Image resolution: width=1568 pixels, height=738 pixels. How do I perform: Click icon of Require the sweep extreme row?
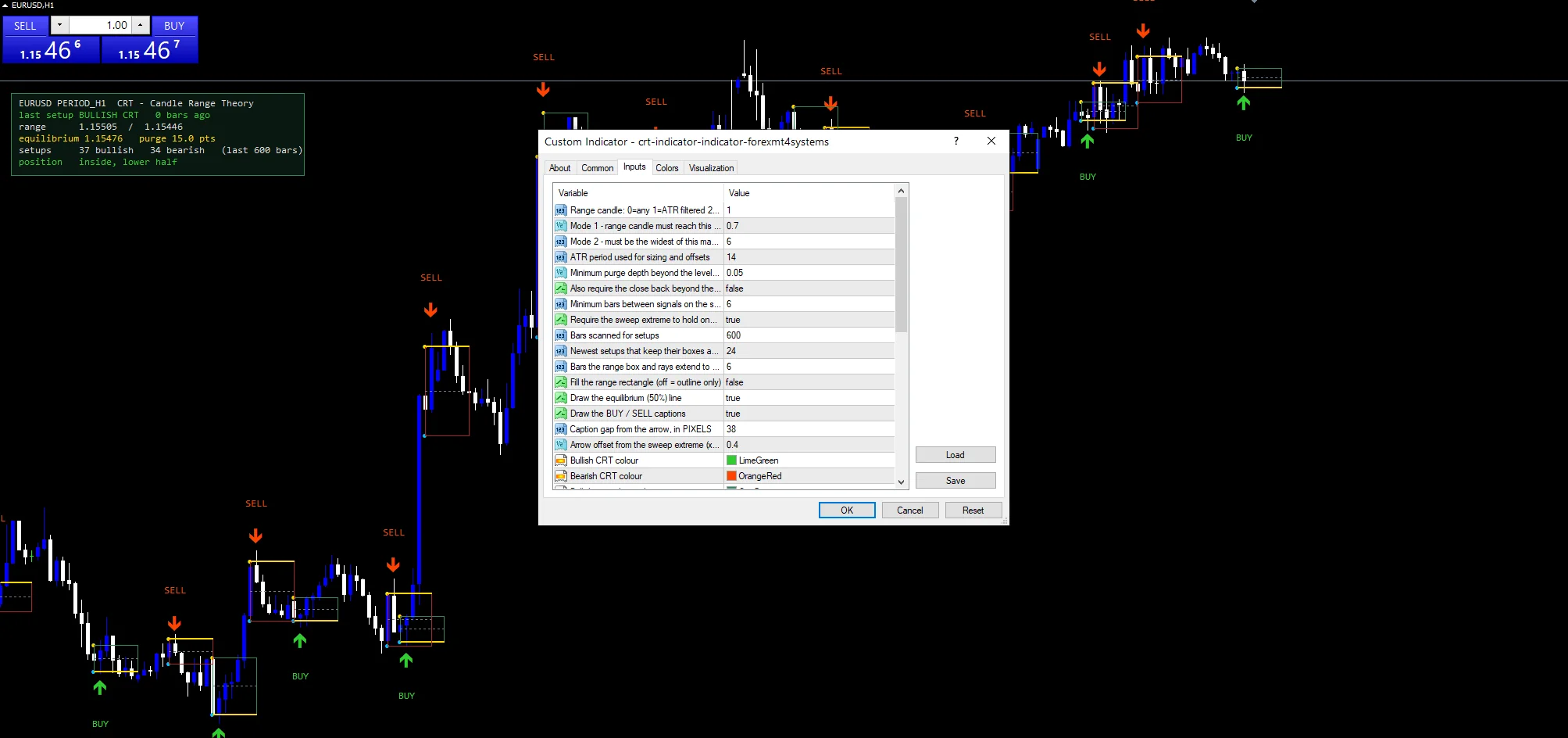pos(560,320)
